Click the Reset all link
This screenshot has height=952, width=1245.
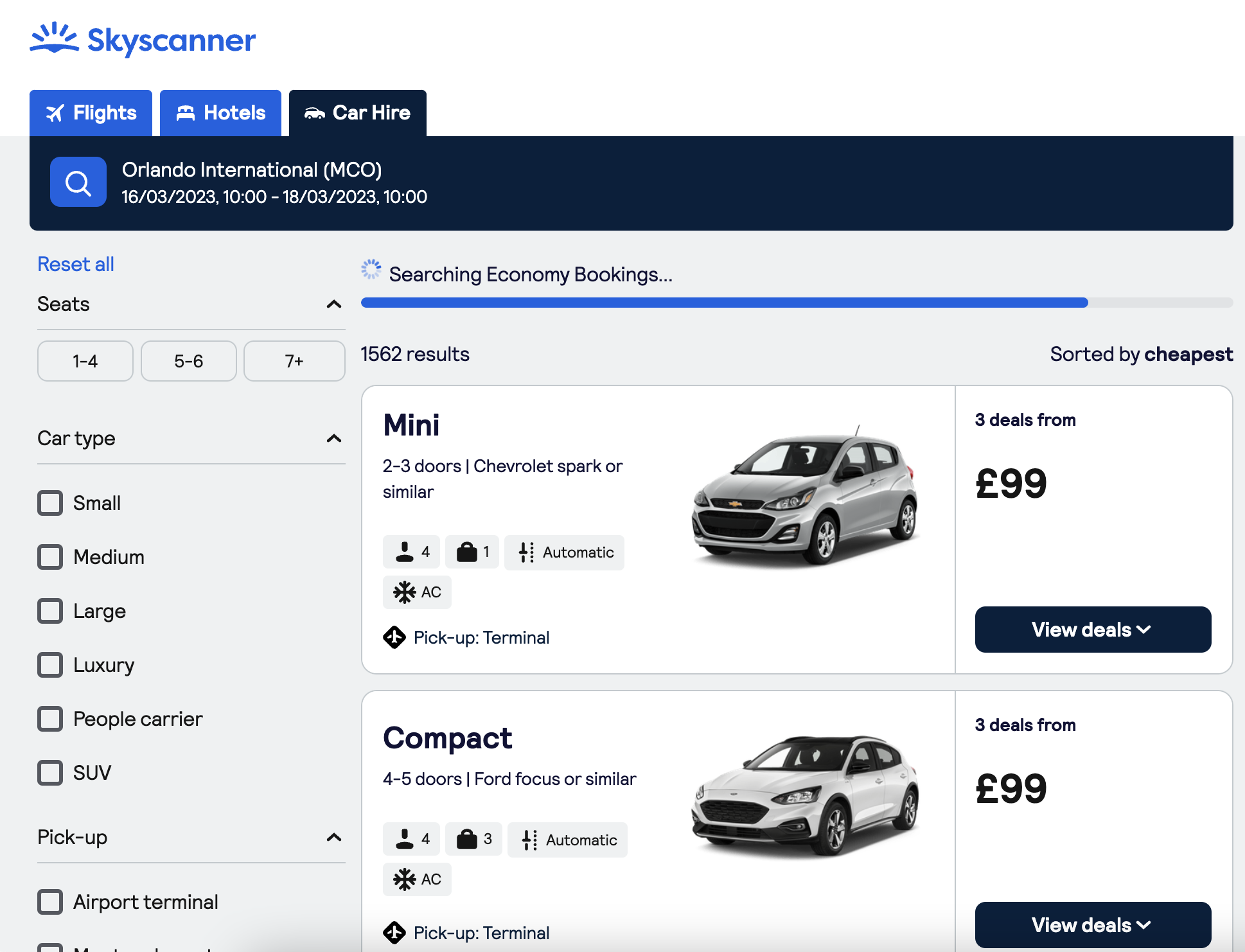[76, 264]
